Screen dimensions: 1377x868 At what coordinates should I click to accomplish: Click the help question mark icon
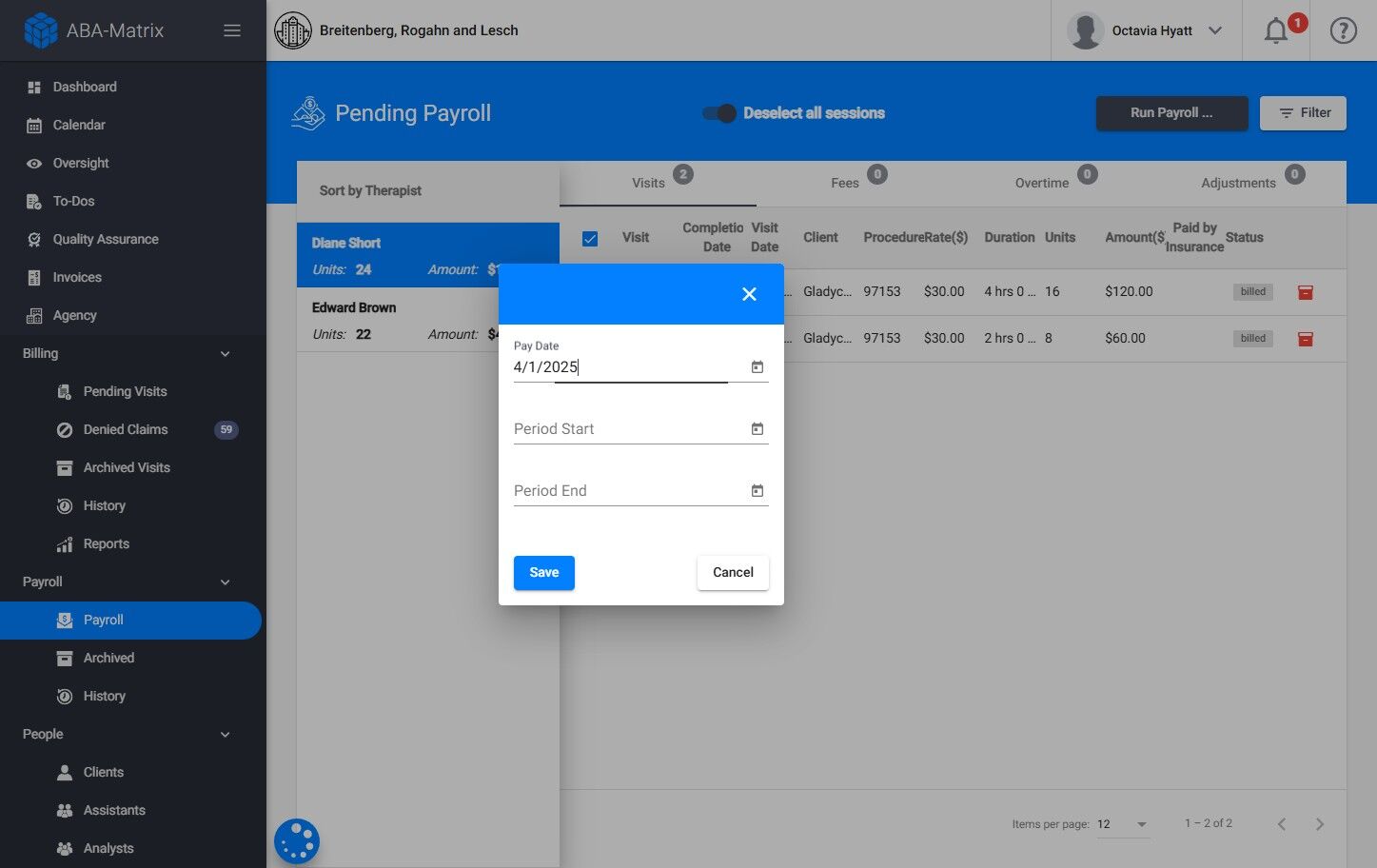(x=1343, y=30)
